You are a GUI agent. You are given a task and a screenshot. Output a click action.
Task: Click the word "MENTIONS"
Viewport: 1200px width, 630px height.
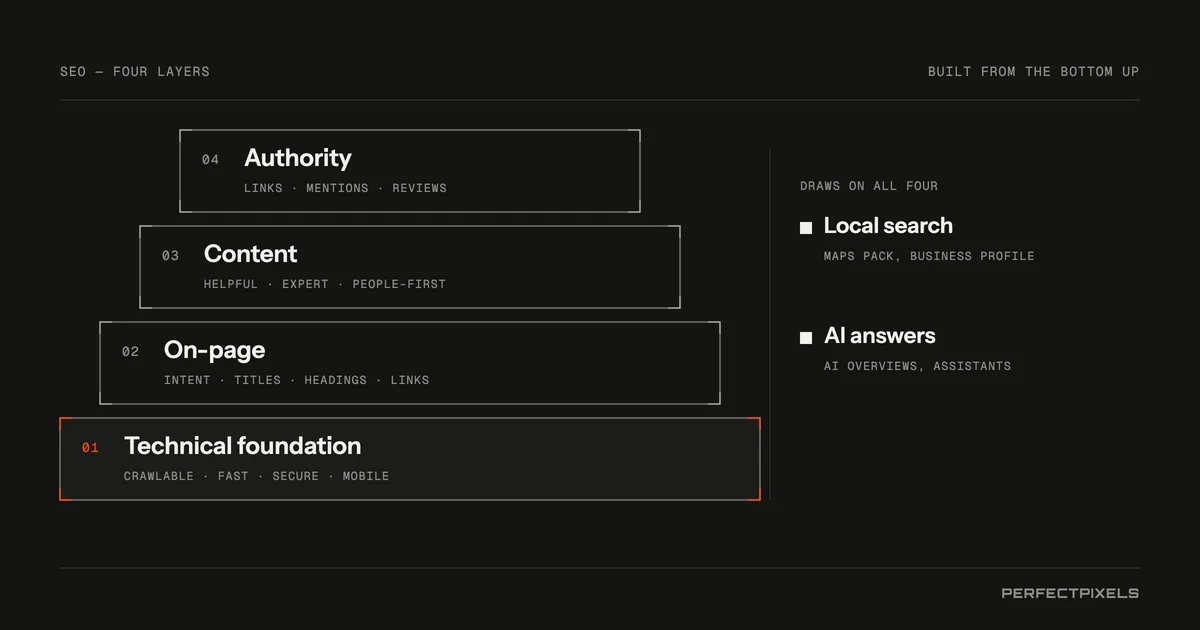tap(337, 188)
